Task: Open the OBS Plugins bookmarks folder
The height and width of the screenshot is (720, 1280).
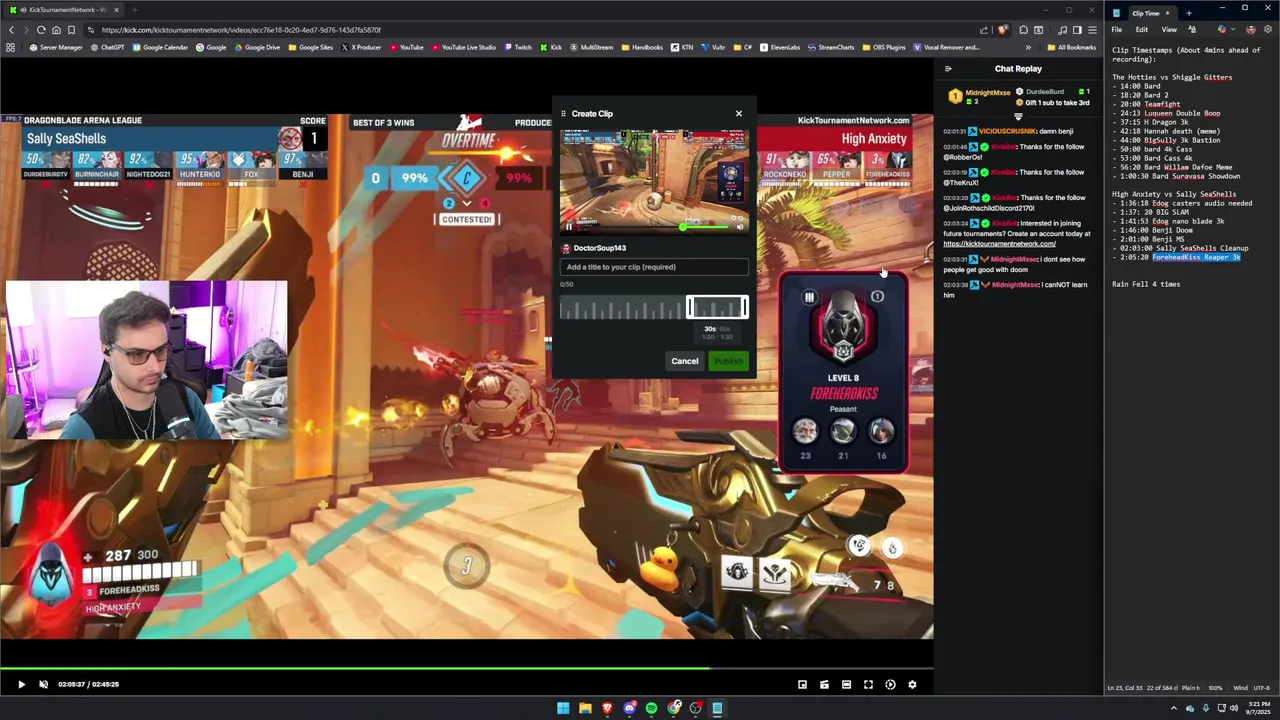Action: click(883, 47)
